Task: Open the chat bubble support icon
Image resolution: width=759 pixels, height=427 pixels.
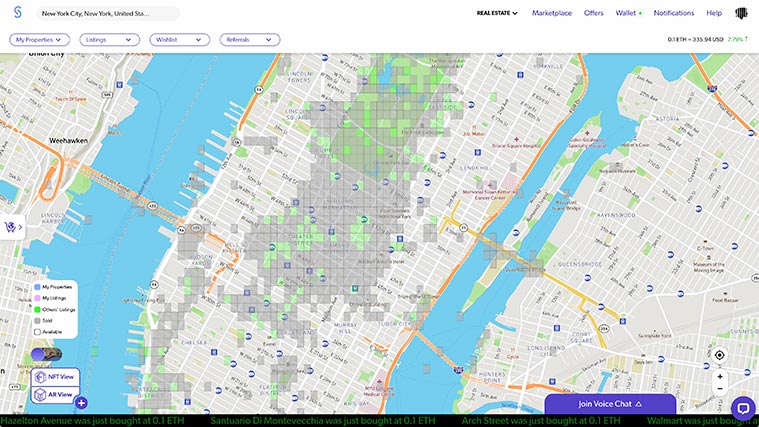Action: tap(743, 408)
